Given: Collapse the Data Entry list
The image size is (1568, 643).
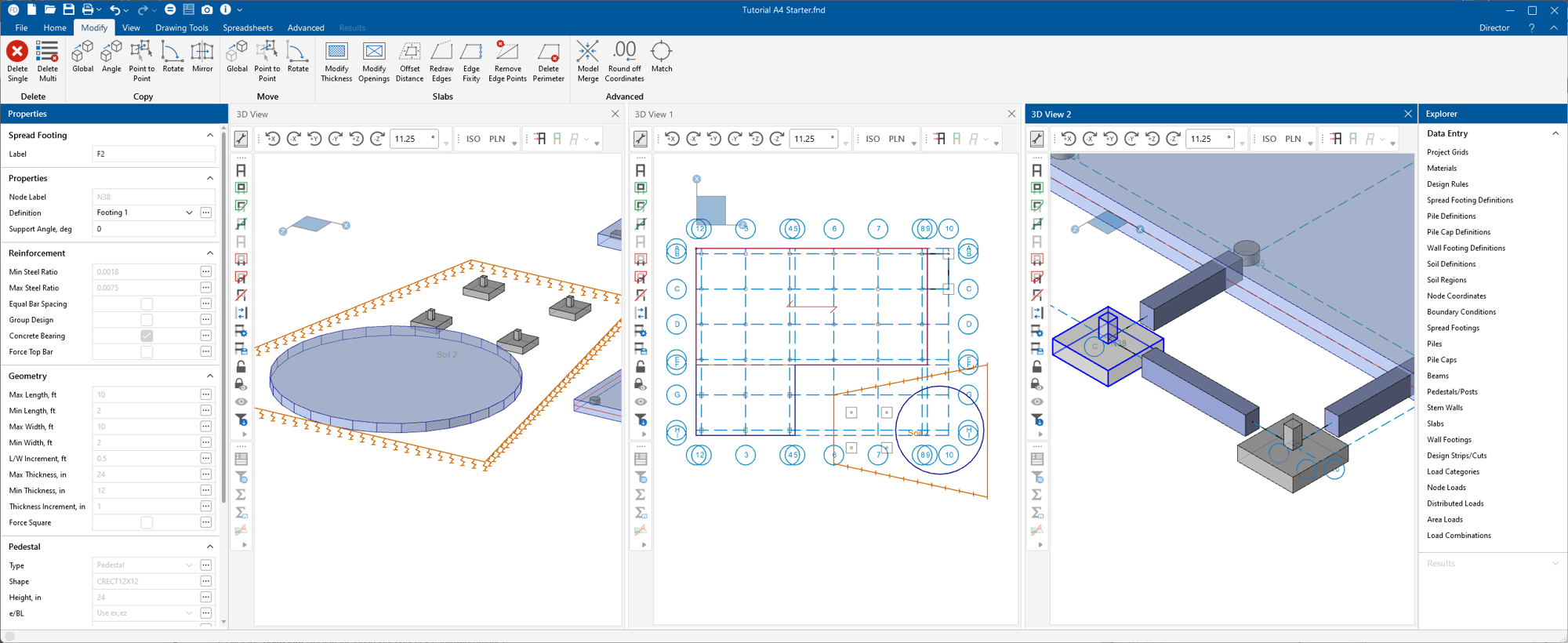Looking at the screenshot, I should (1555, 133).
